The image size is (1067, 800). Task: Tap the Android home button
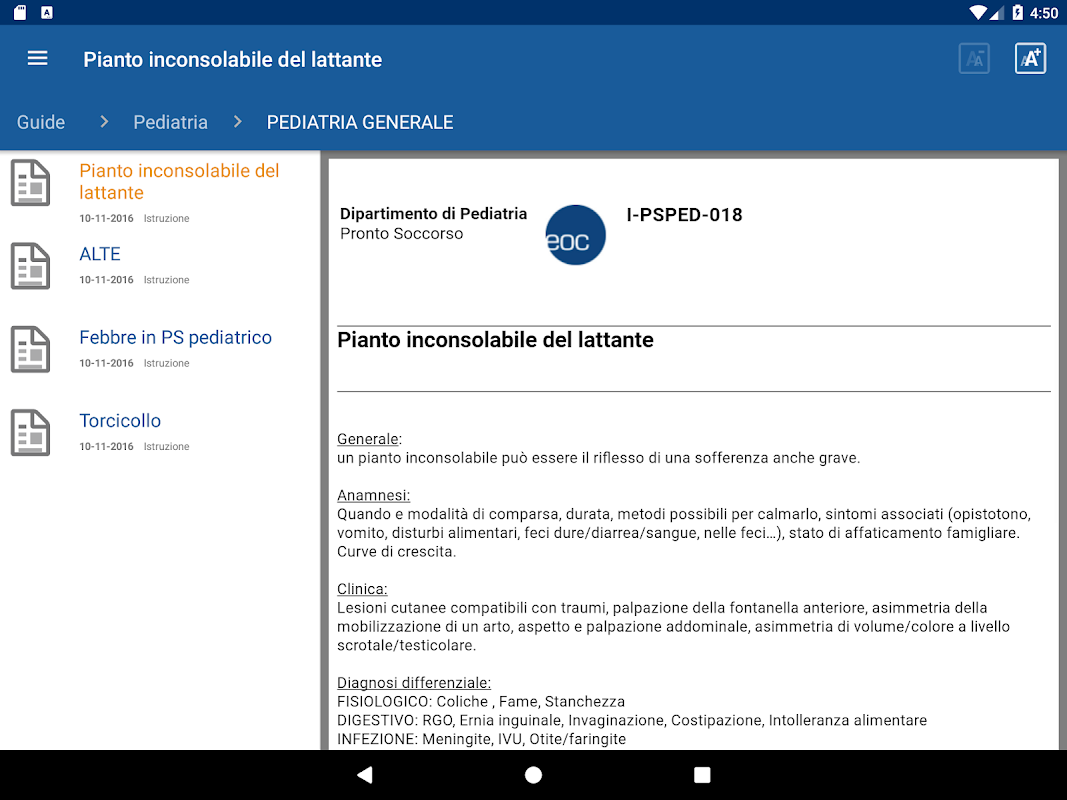(534, 775)
